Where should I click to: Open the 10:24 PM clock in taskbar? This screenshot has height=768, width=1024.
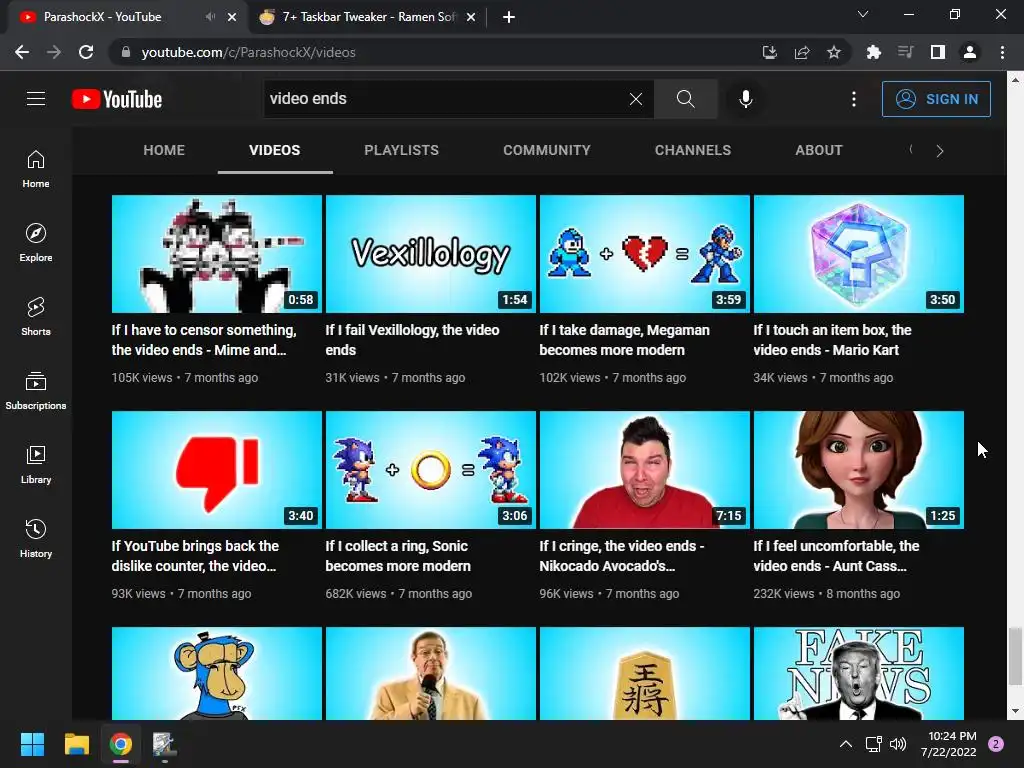point(949,744)
